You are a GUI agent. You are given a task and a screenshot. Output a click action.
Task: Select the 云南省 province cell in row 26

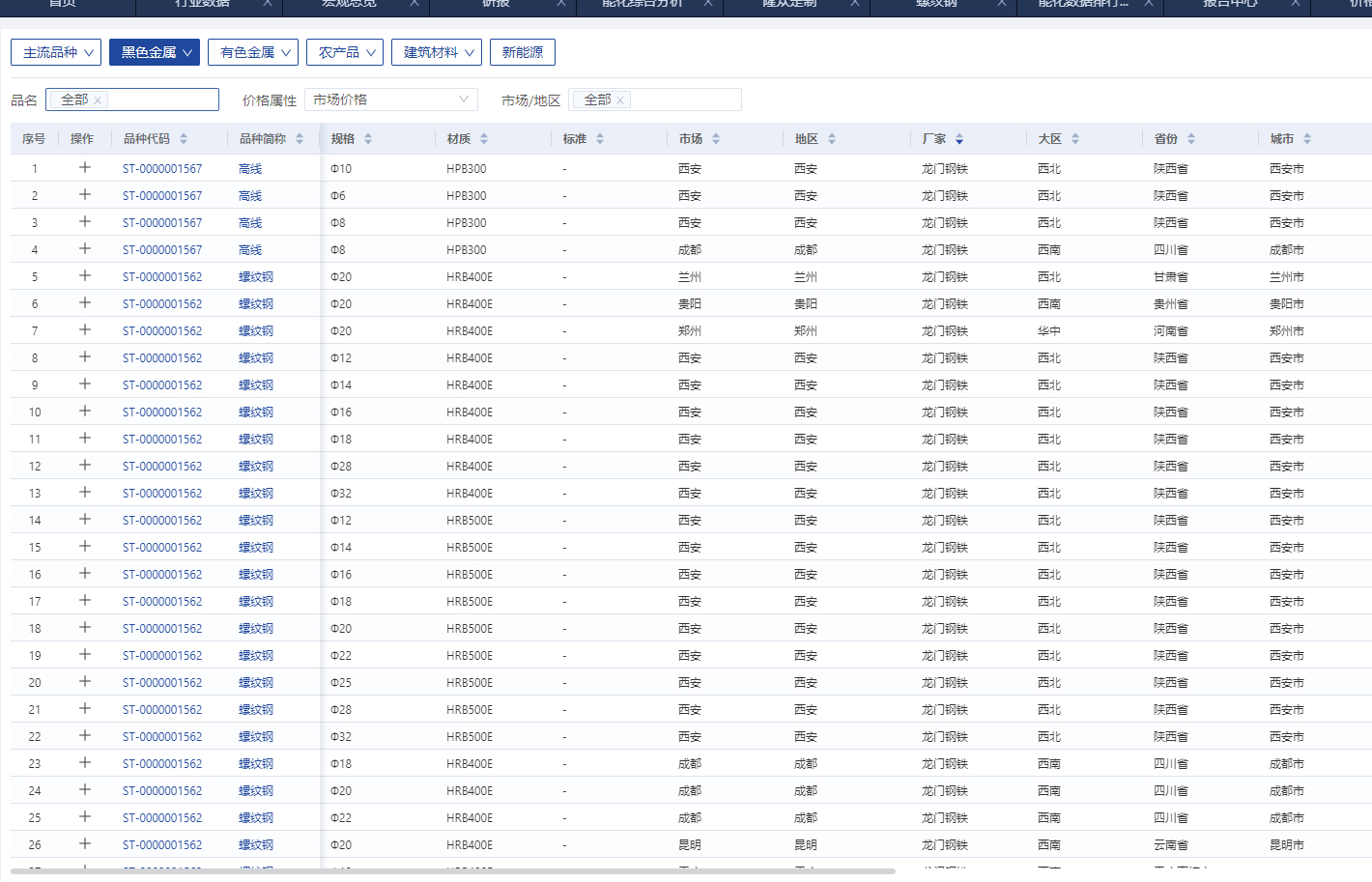click(1171, 844)
